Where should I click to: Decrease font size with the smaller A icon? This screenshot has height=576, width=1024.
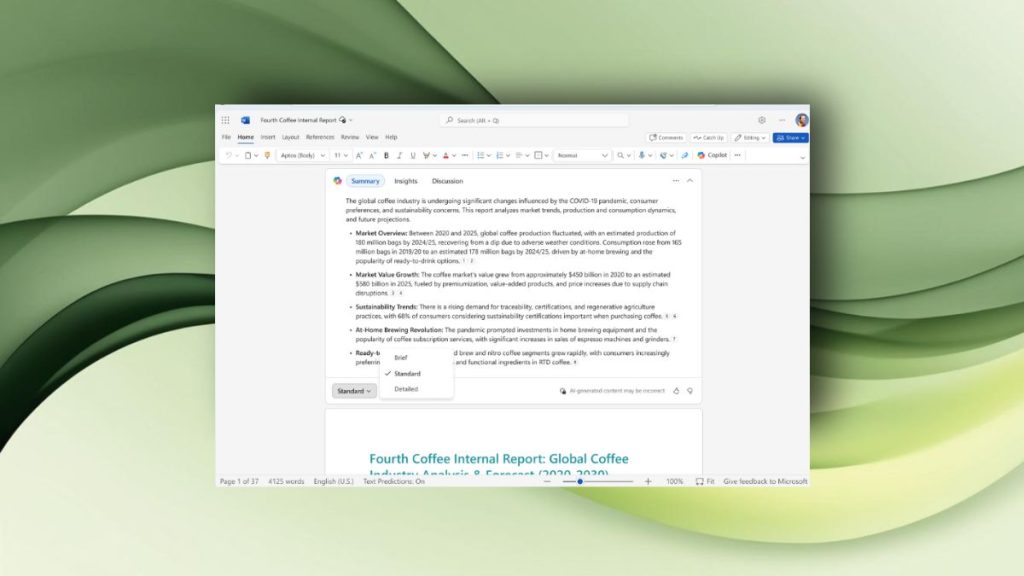(x=372, y=155)
